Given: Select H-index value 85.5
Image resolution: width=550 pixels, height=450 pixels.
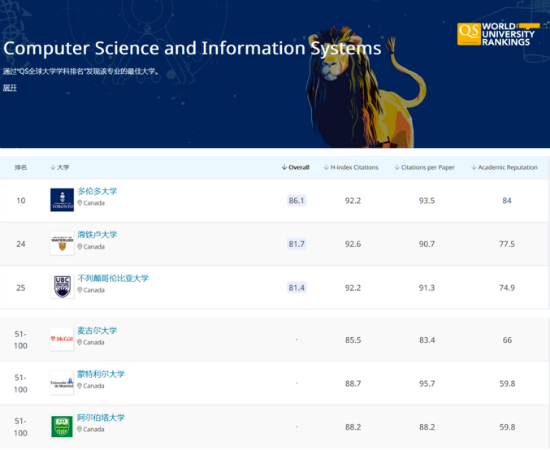Looking at the screenshot, I should point(353,340).
